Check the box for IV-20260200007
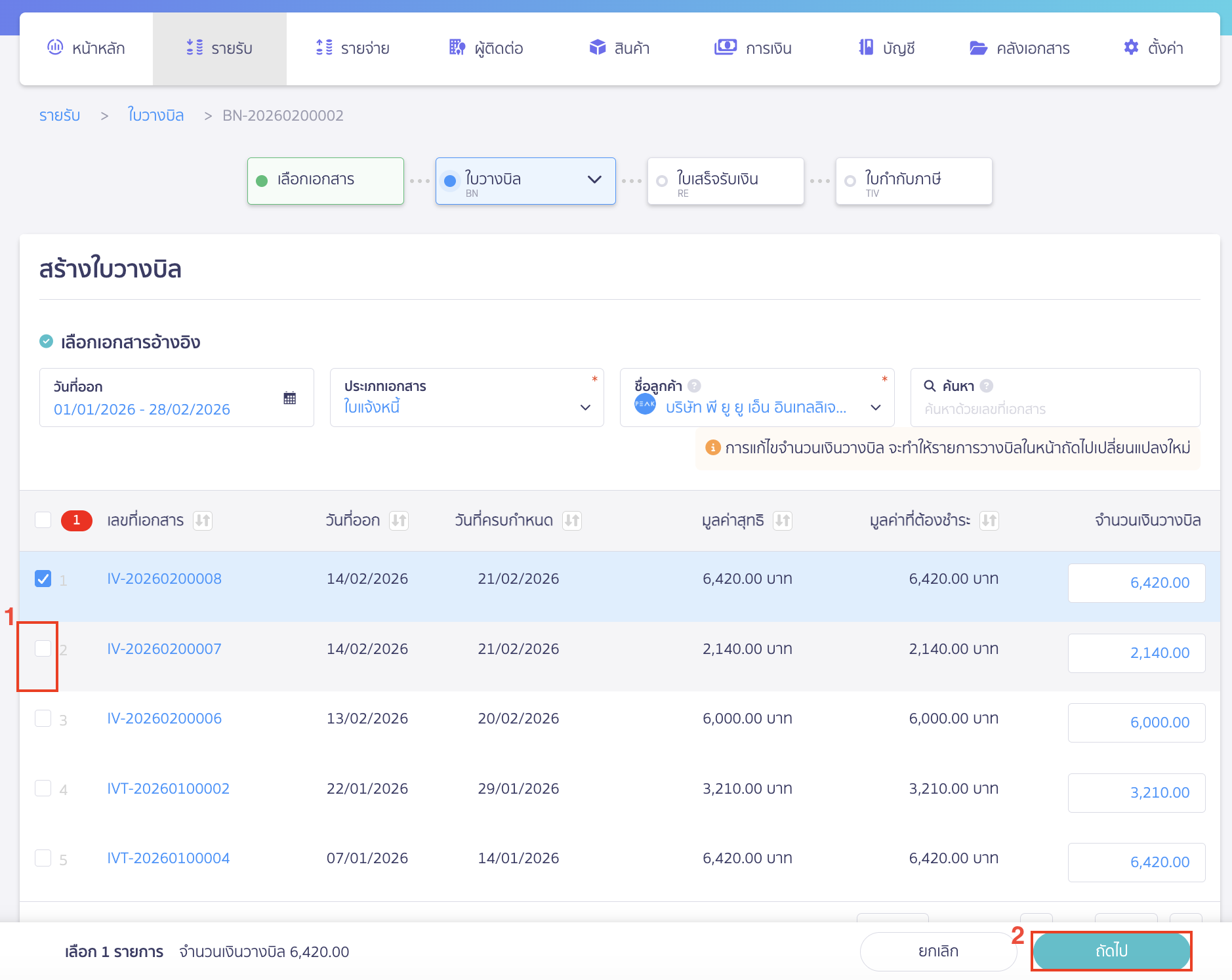 tap(43, 649)
